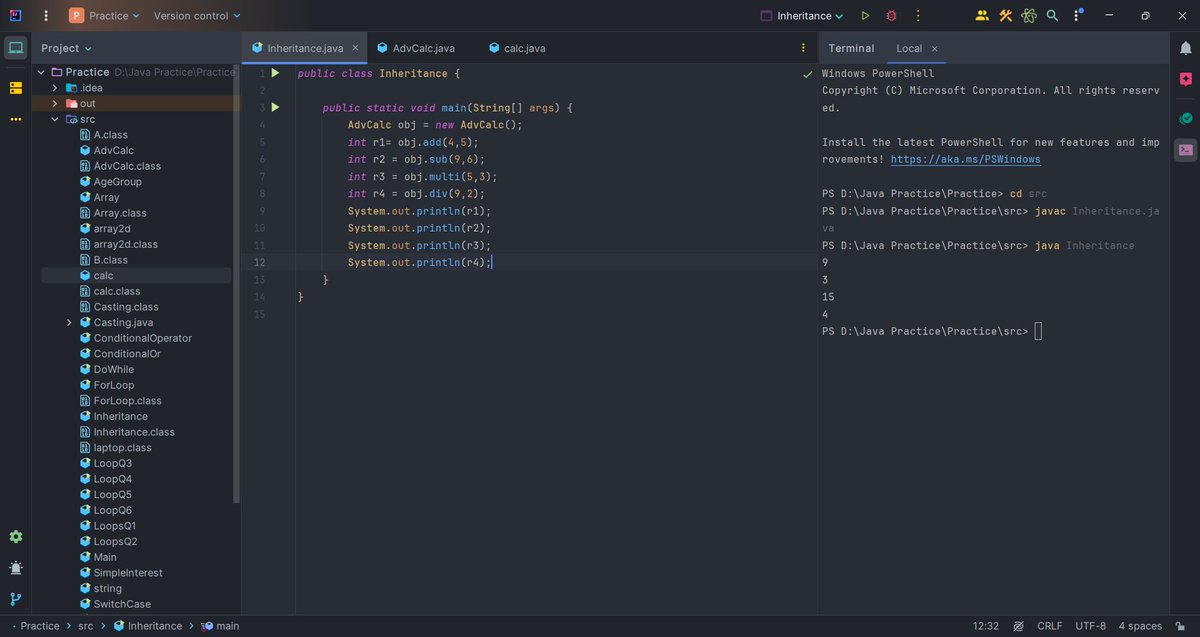Click the green inspection checkmark widget
The image size is (1200, 637).
click(x=807, y=74)
